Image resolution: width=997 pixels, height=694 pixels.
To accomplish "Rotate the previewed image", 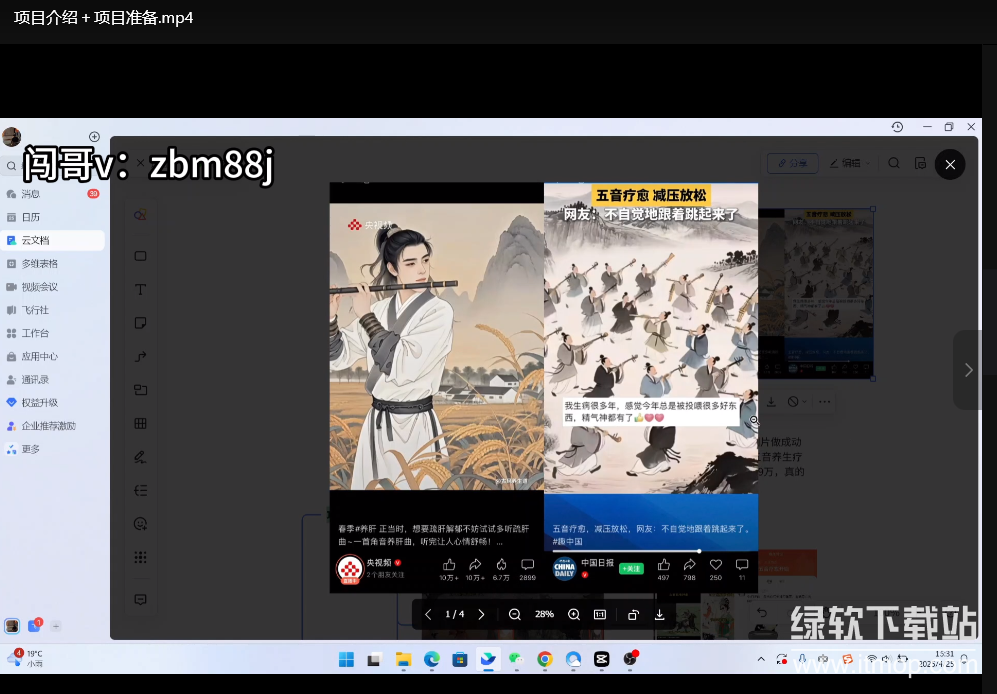I will [633, 614].
